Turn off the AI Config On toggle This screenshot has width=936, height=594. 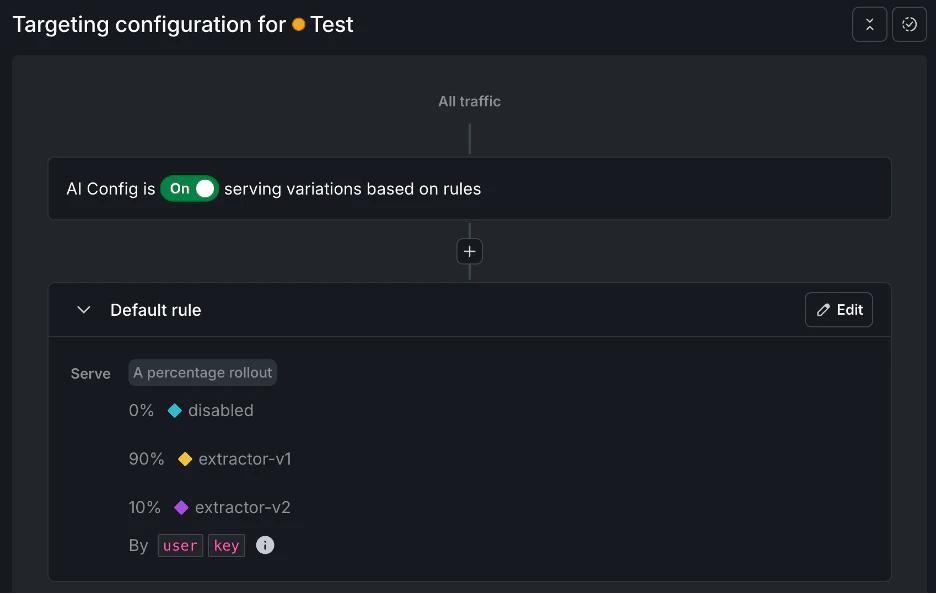coord(189,189)
